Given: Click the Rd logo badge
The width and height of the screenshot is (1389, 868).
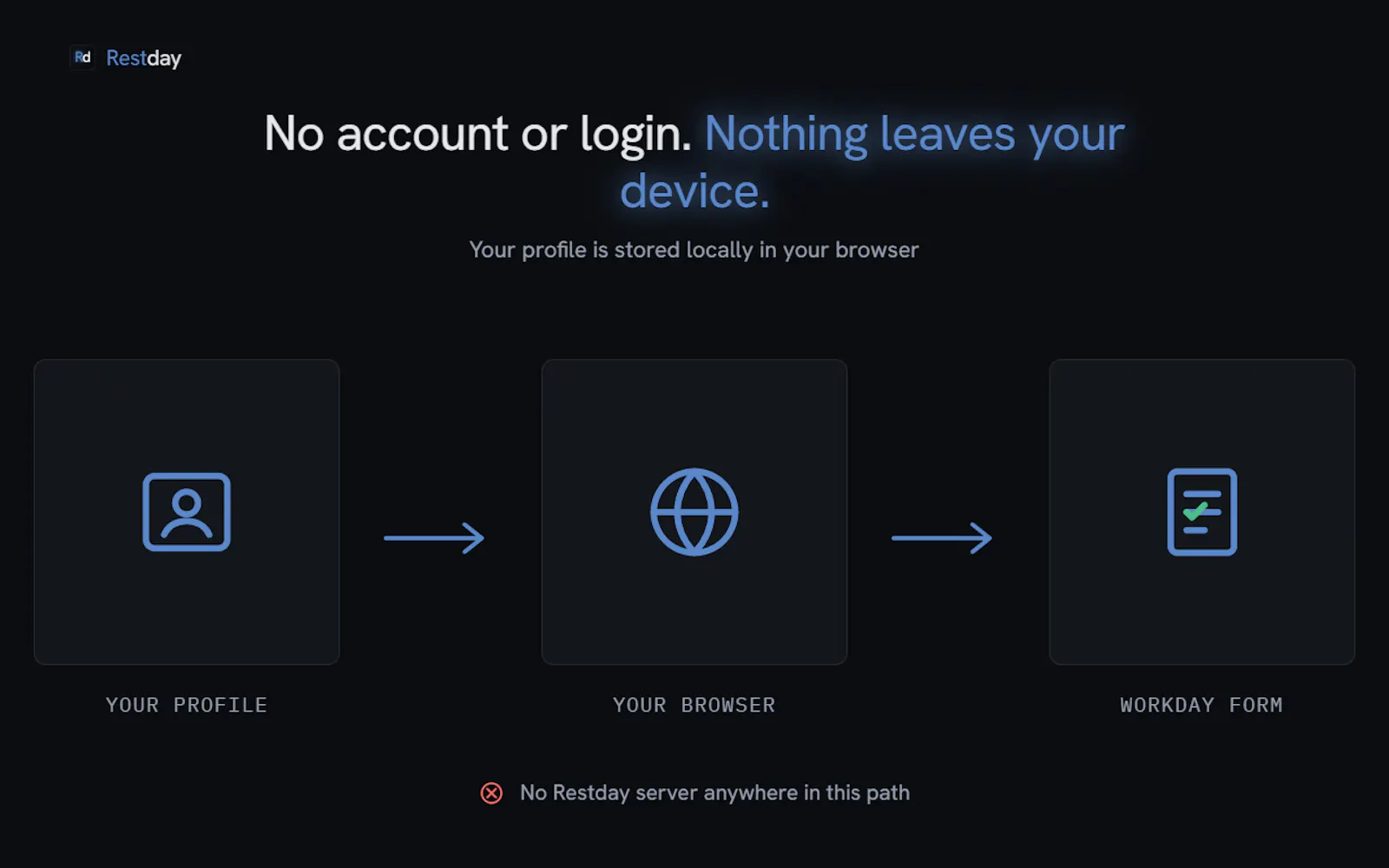Looking at the screenshot, I should pyautogui.click(x=82, y=57).
